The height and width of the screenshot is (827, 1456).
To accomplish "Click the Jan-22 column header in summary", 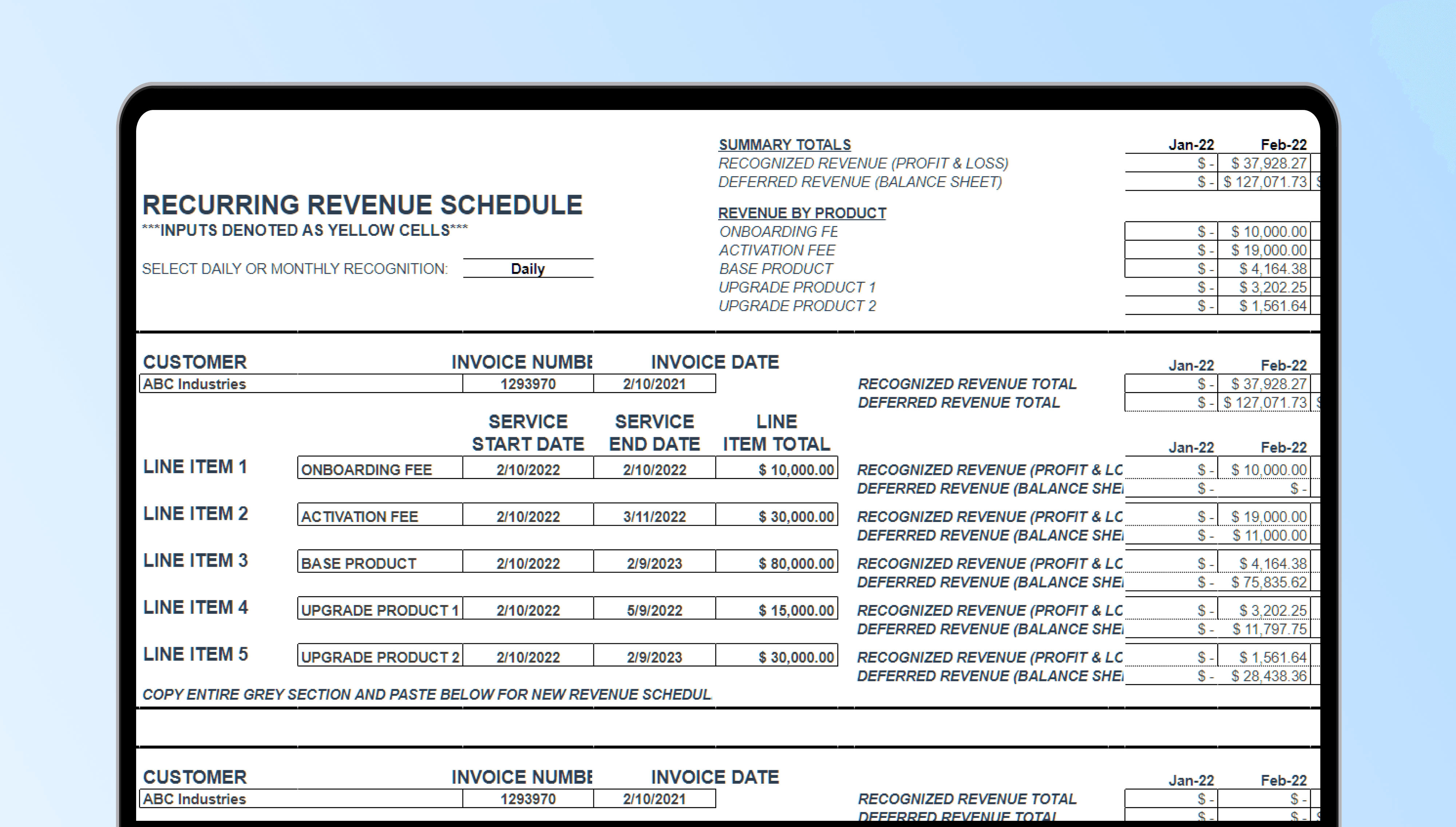I will click(1191, 145).
